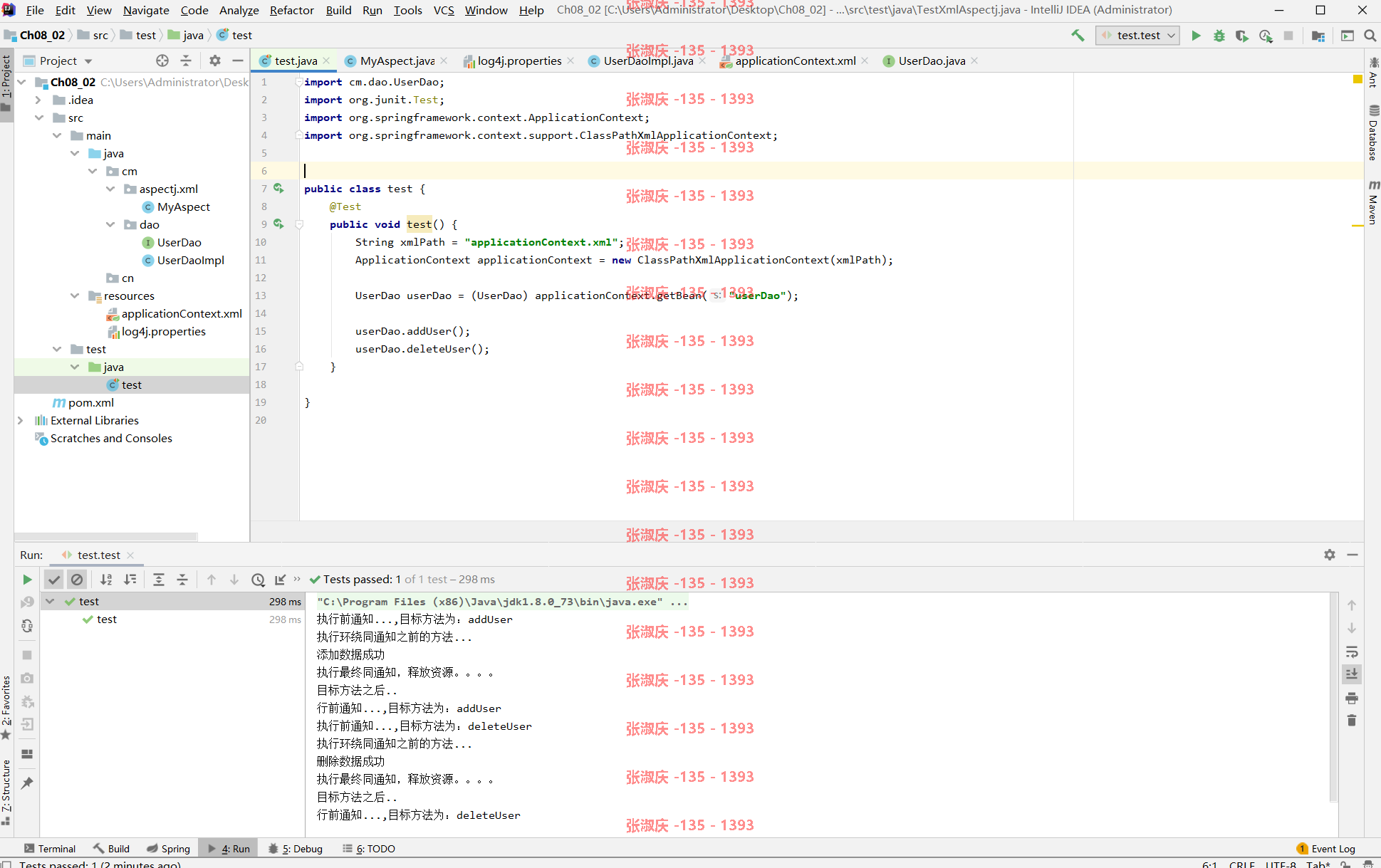This screenshot has width=1381, height=868.
Task: Toggle auto-test icon in the Run panel
Action: point(27,626)
